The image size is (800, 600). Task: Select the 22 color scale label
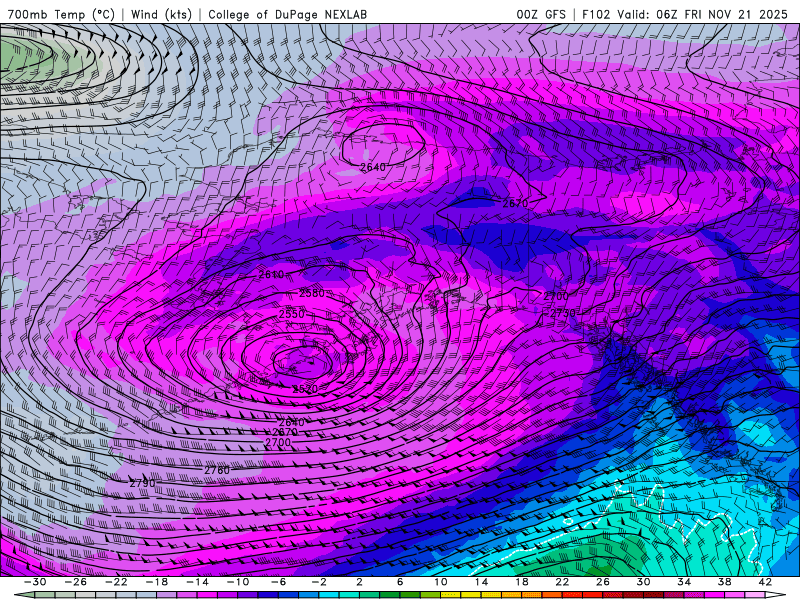pyautogui.click(x=562, y=582)
